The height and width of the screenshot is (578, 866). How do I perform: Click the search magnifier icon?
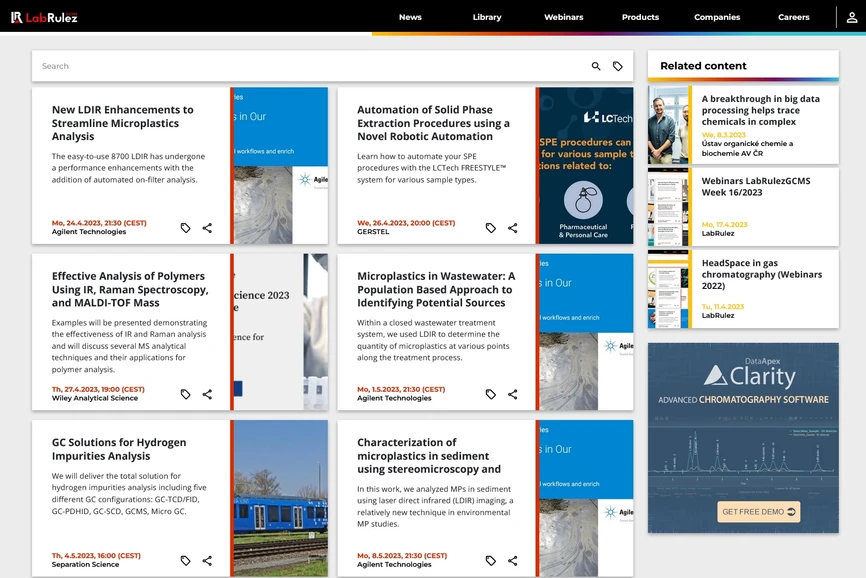pyautogui.click(x=596, y=66)
